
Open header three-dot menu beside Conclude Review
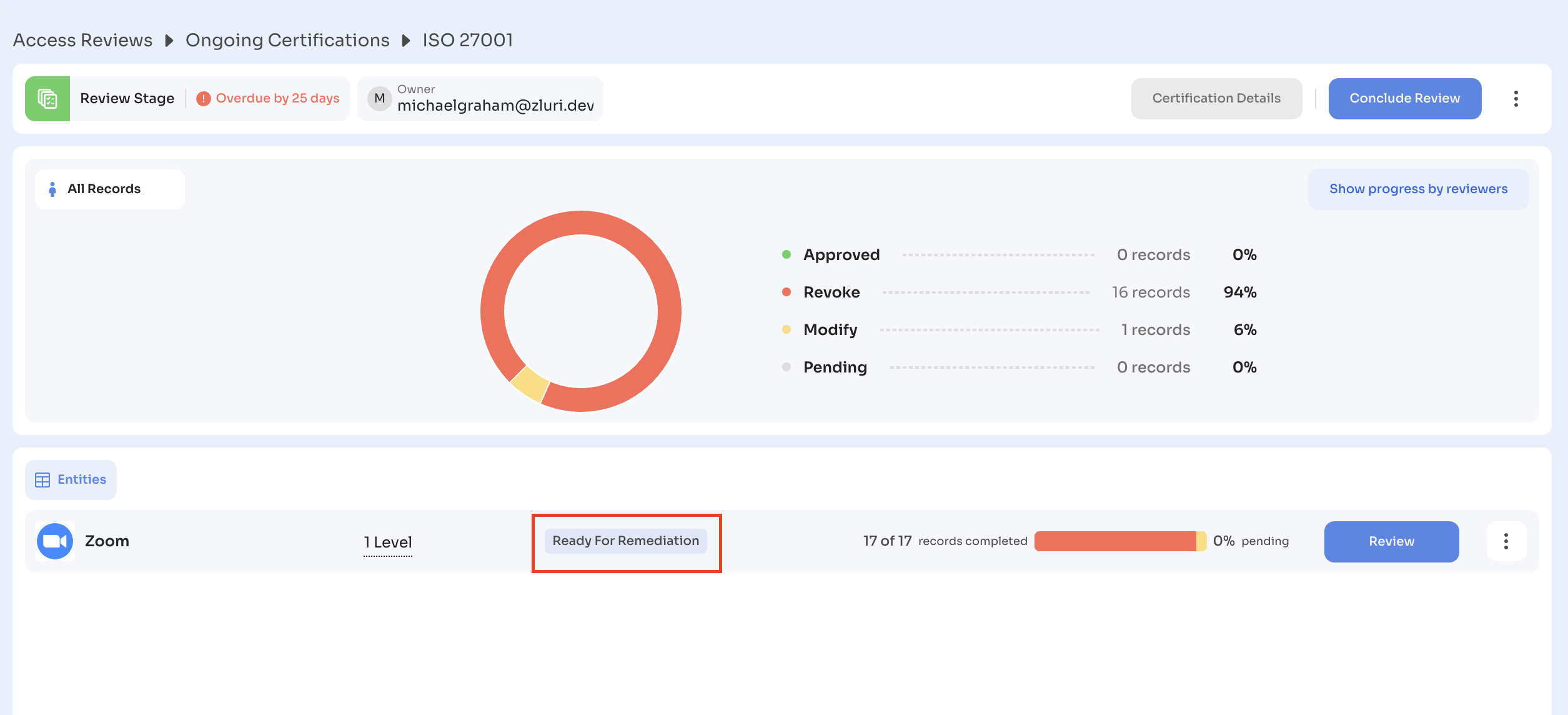point(1516,99)
